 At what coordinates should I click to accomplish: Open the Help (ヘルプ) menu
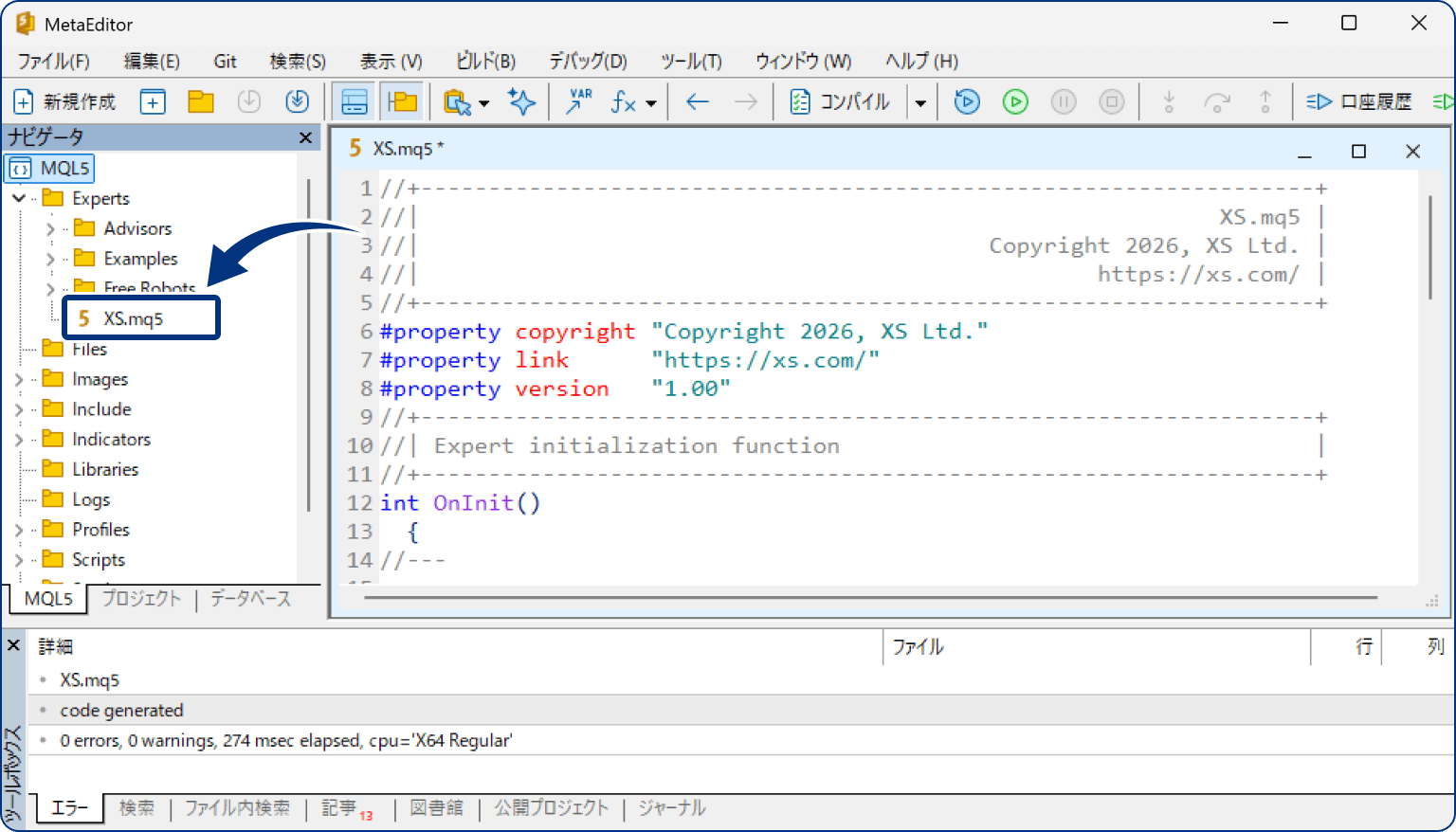tap(921, 61)
